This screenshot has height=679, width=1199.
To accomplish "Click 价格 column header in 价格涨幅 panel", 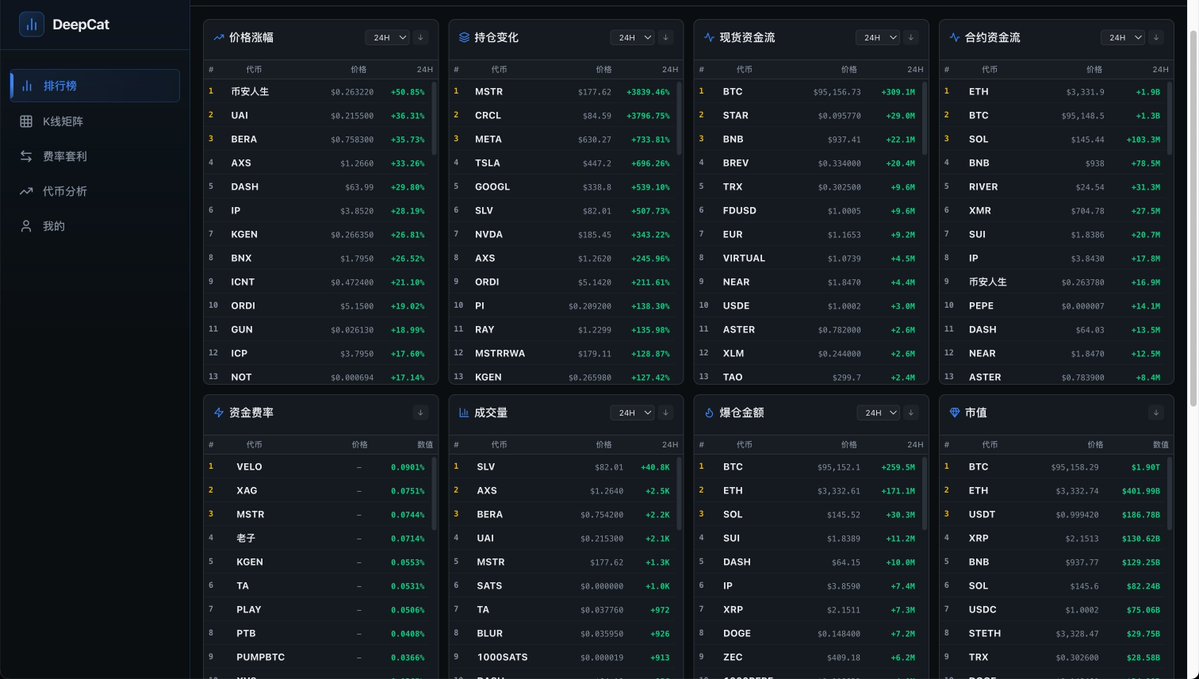I will (359, 70).
